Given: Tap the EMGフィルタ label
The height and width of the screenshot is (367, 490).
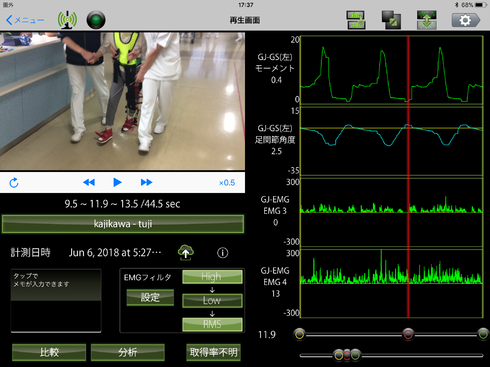Looking at the screenshot, I should click(147, 277).
